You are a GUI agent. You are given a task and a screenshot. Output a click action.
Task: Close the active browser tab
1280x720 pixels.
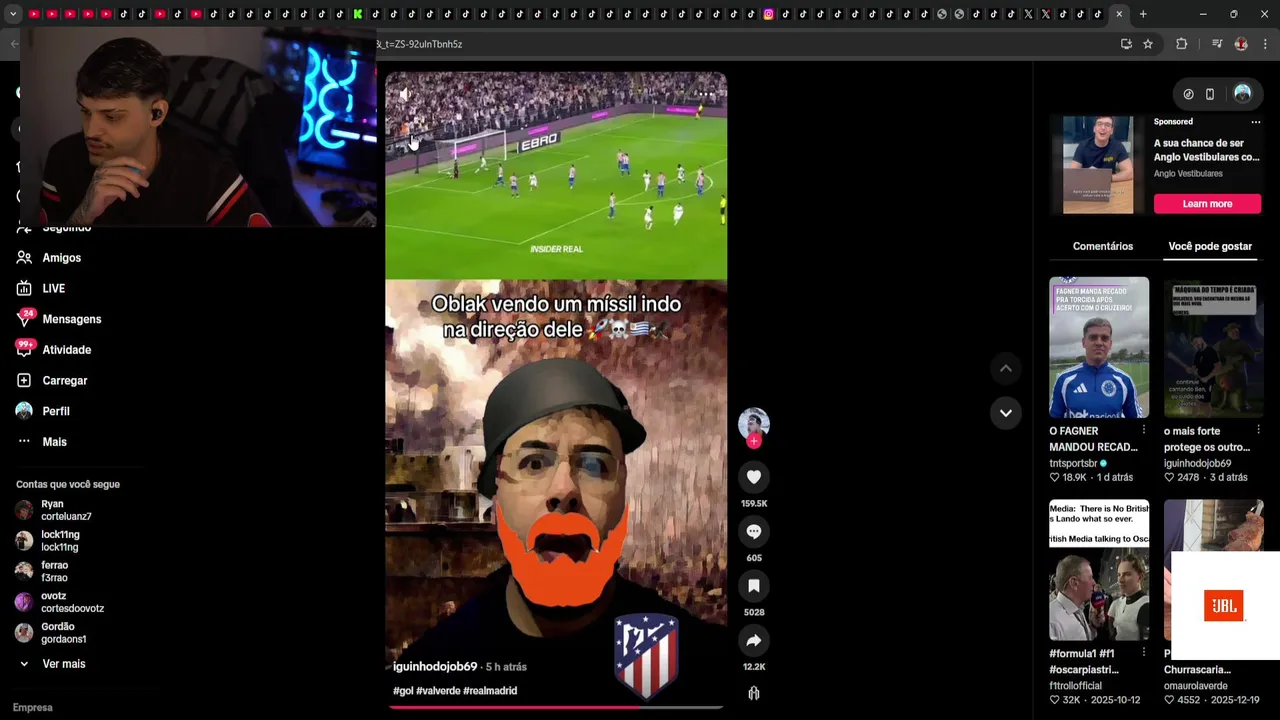pos(1119,14)
